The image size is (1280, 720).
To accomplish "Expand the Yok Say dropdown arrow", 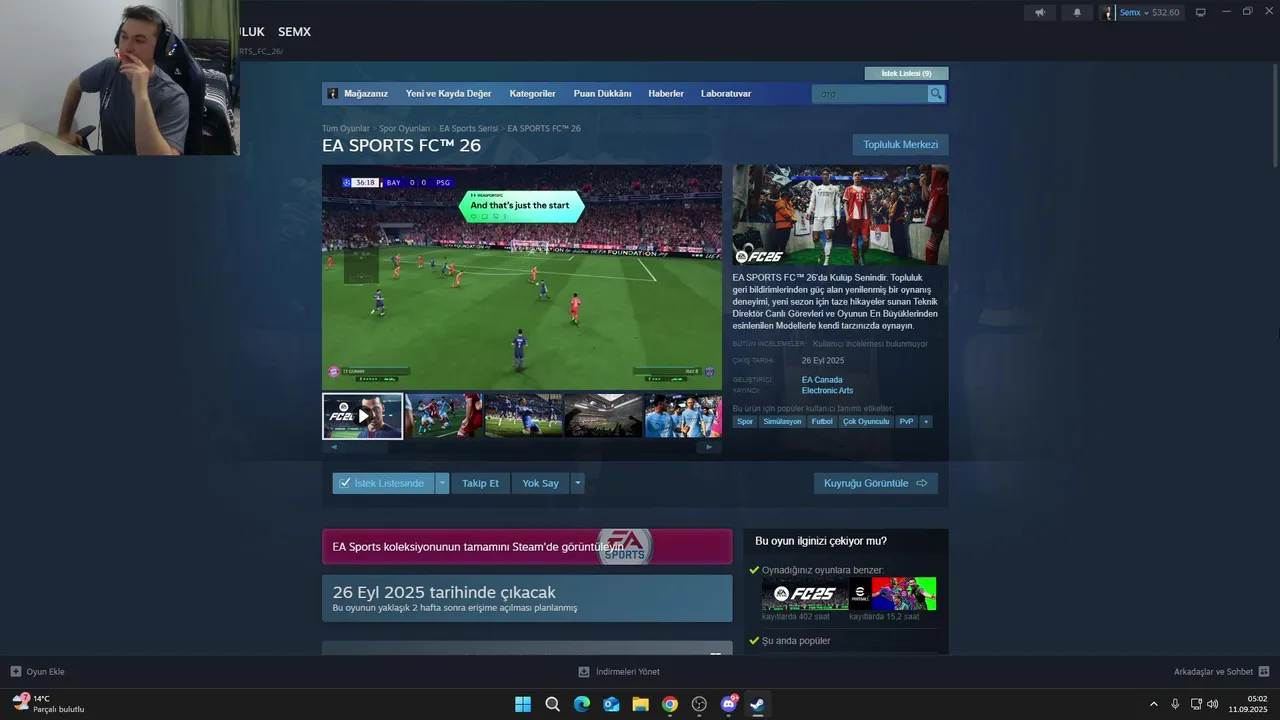I will [577, 483].
